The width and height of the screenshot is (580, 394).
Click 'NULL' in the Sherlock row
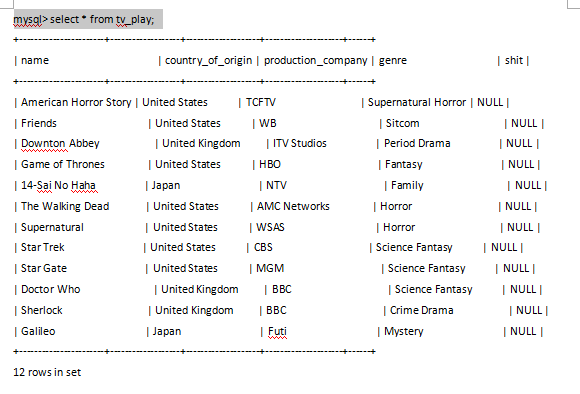pos(529,310)
